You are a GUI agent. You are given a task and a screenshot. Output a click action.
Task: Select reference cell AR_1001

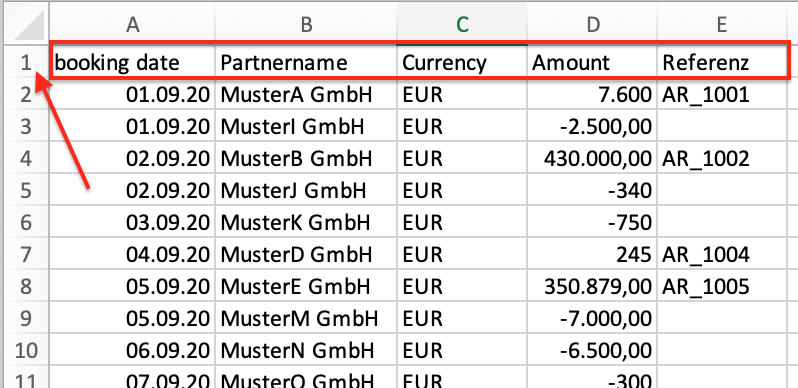pyautogui.click(x=722, y=95)
